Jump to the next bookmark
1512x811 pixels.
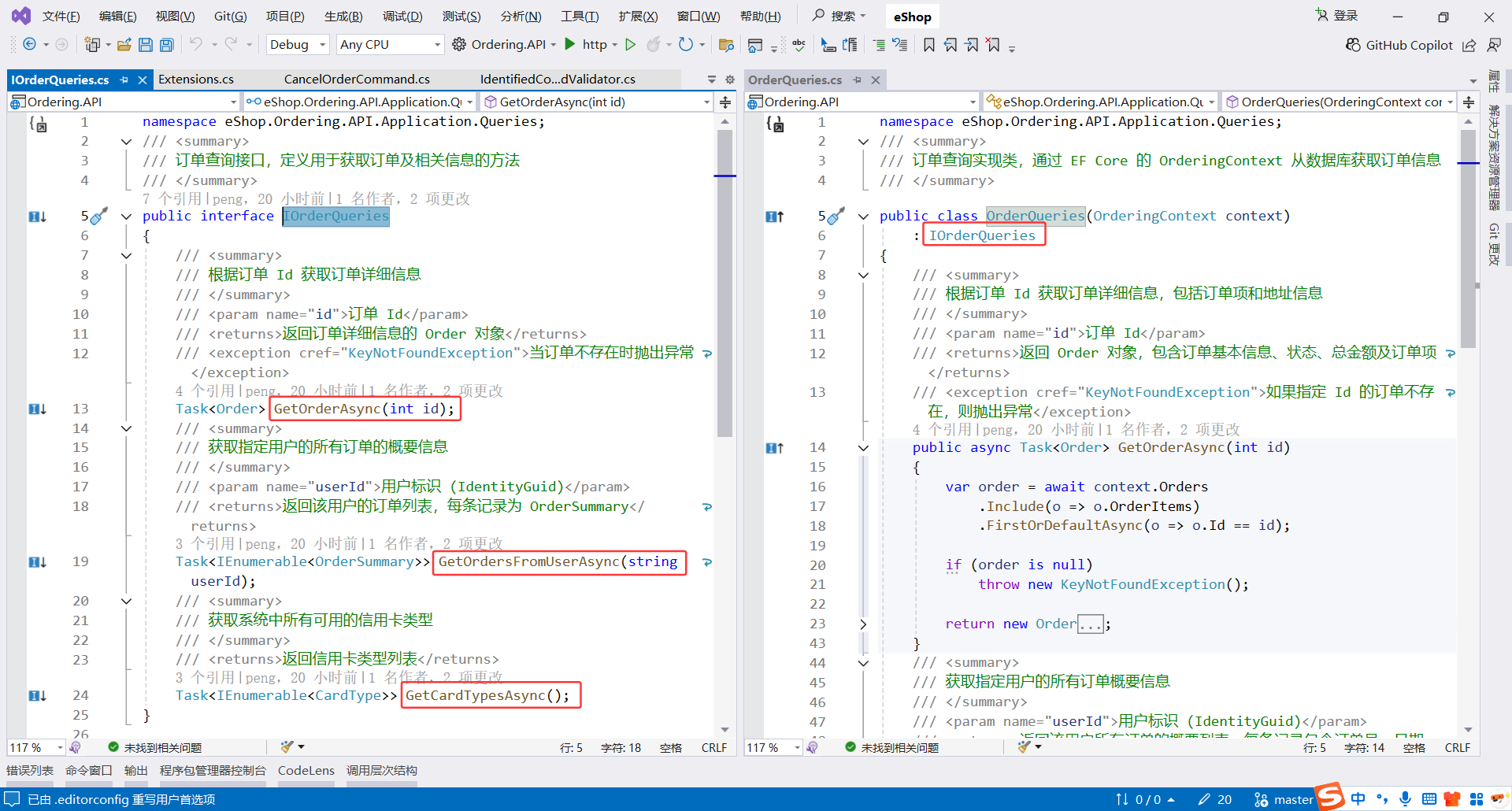tap(972, 45)
